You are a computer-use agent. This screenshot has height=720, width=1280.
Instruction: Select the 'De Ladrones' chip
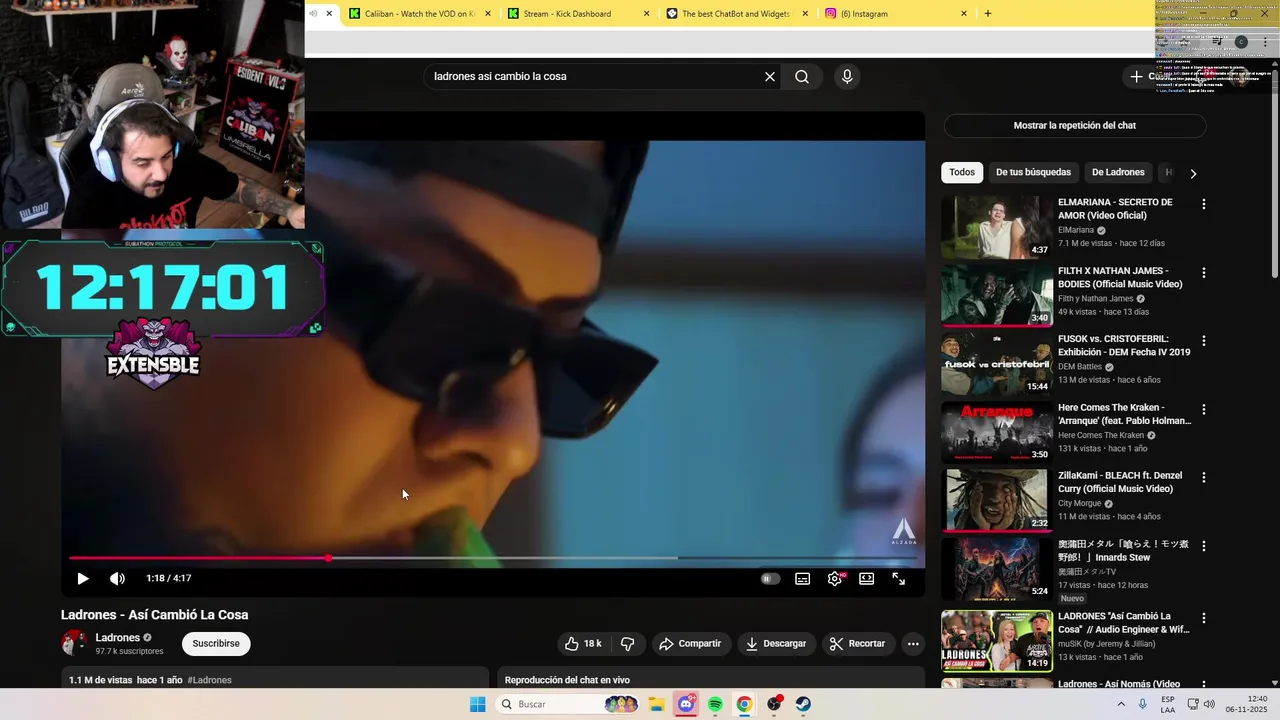click(x=1118, y=173)
